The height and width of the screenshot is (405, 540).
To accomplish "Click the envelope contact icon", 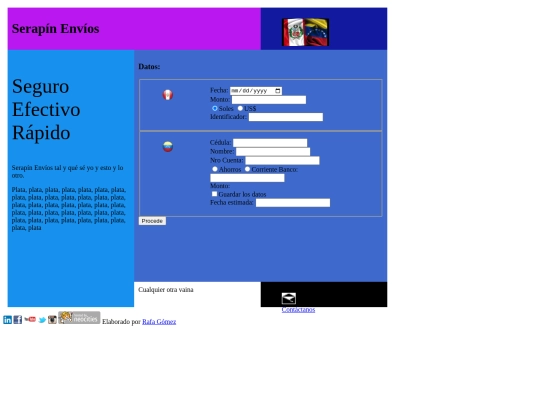I will [x=289, y=298].
